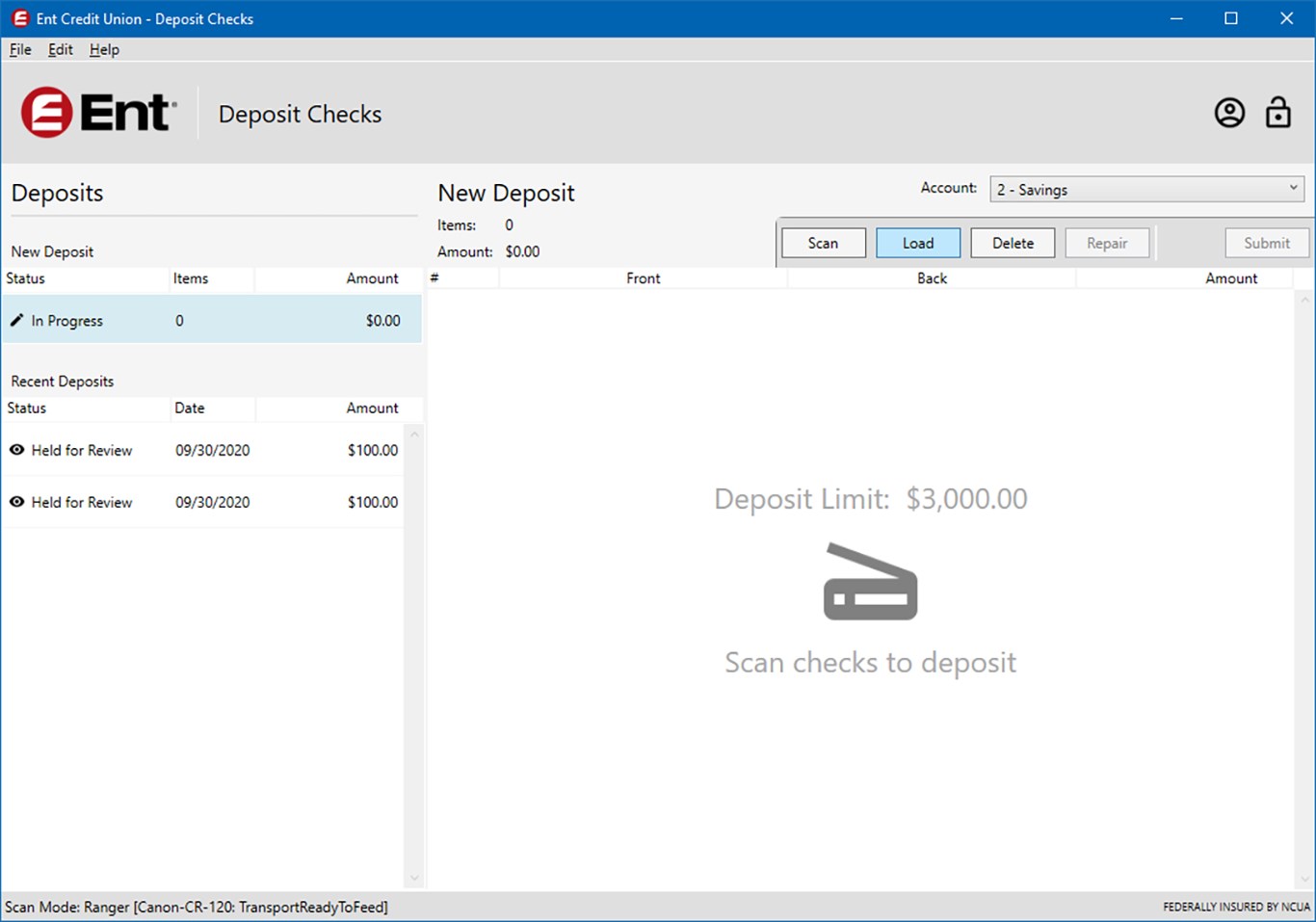Click the Delete button

[x=1013, y=243]
